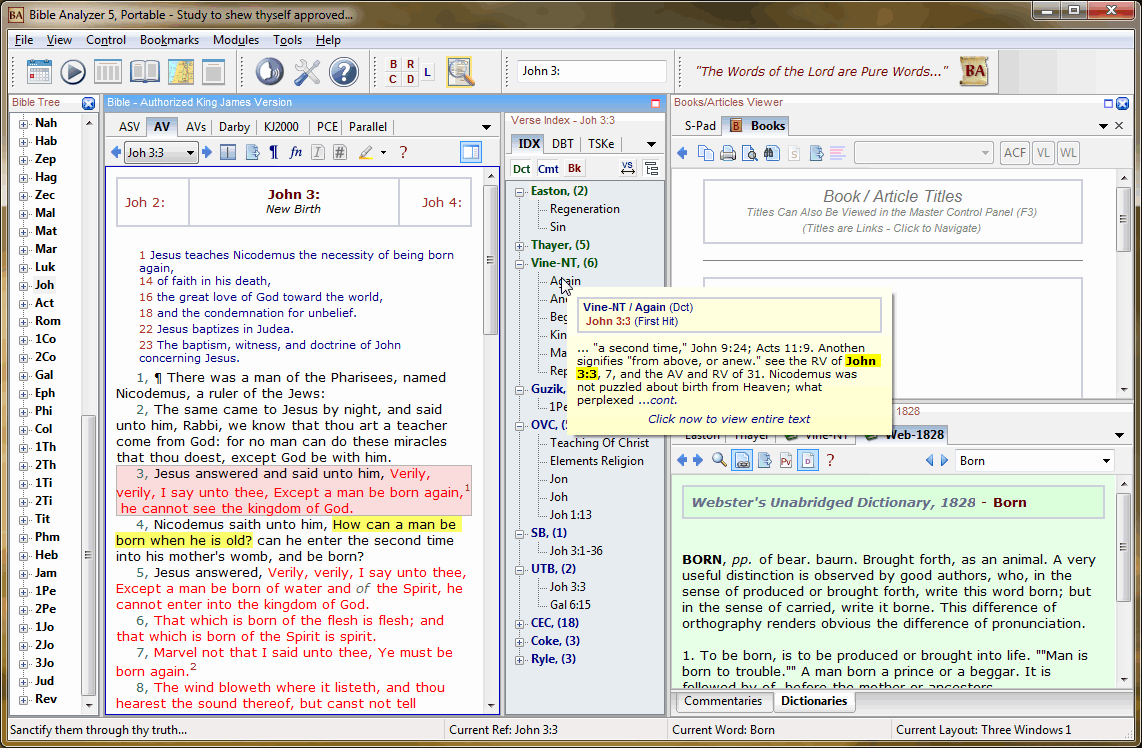This screenshot has height=748, width=1142.
Task: Switch to the Parallel Bible tab
Action: [367, 127]
